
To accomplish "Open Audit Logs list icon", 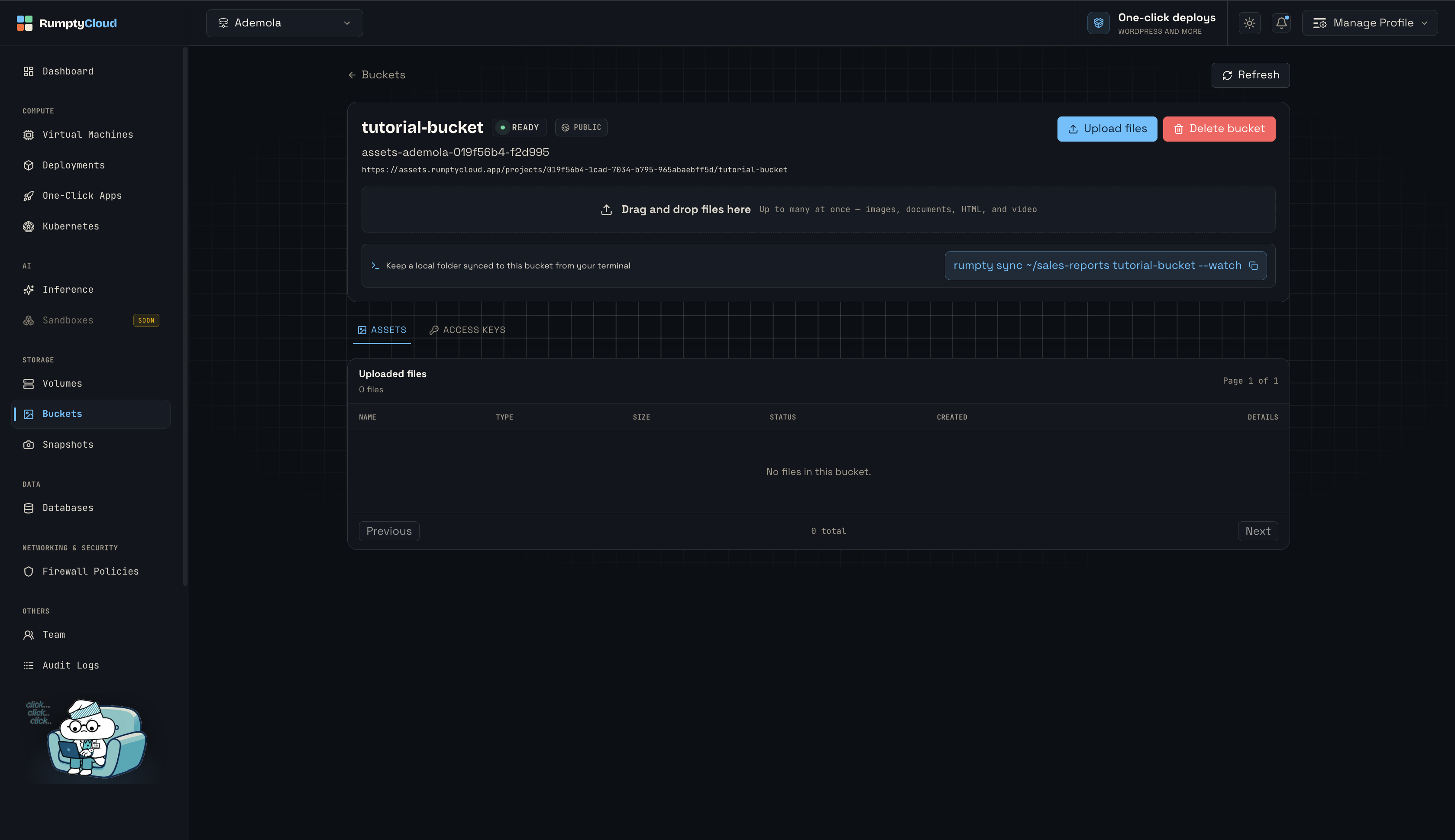I will pyautogui.click(x=28, y=665).
